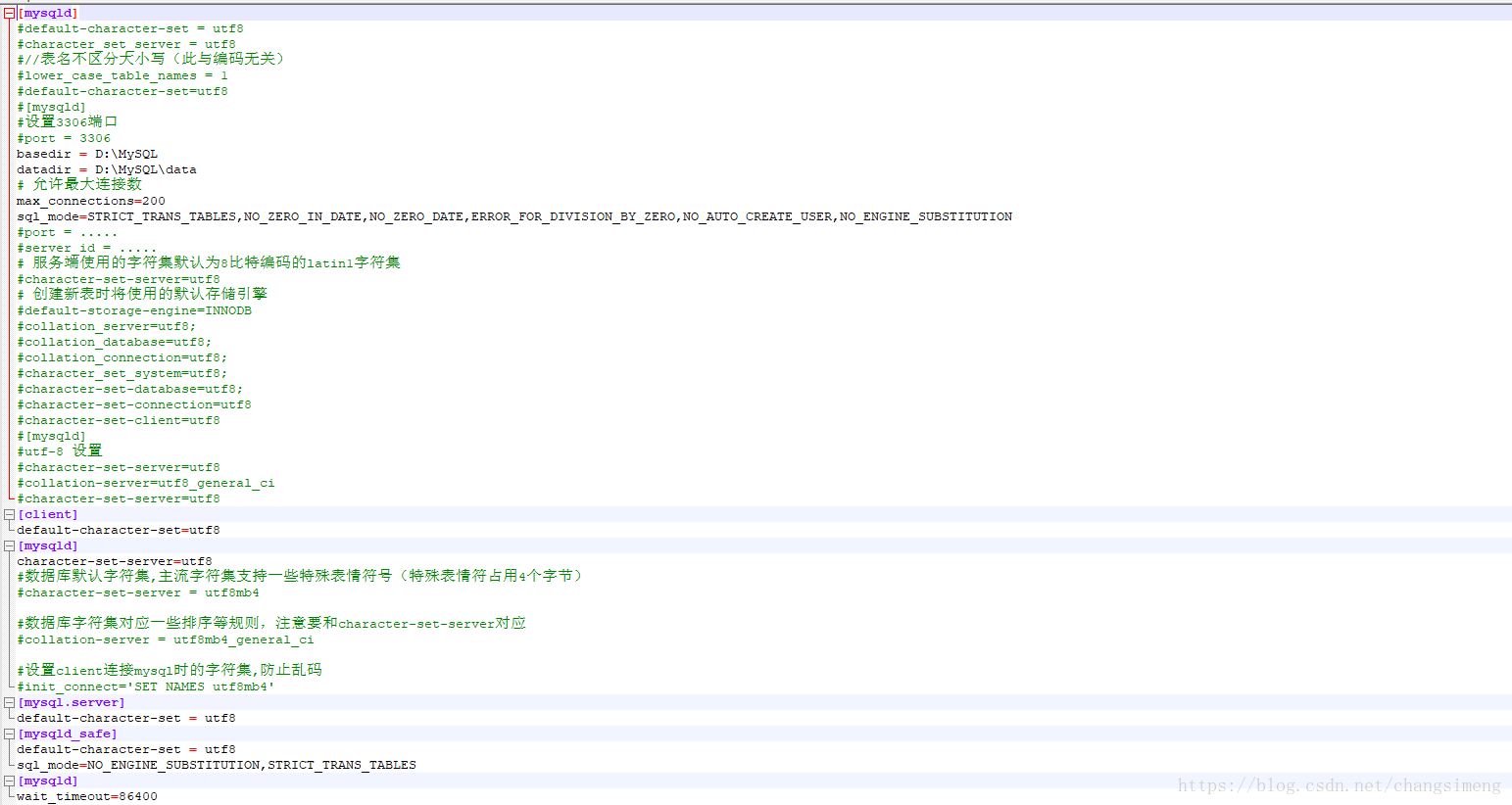The width and height of the screenshot is (1512, 805).
Task: Click the '#character-set-server = utf8mb4' line
Action: click(x=138, y=592)
